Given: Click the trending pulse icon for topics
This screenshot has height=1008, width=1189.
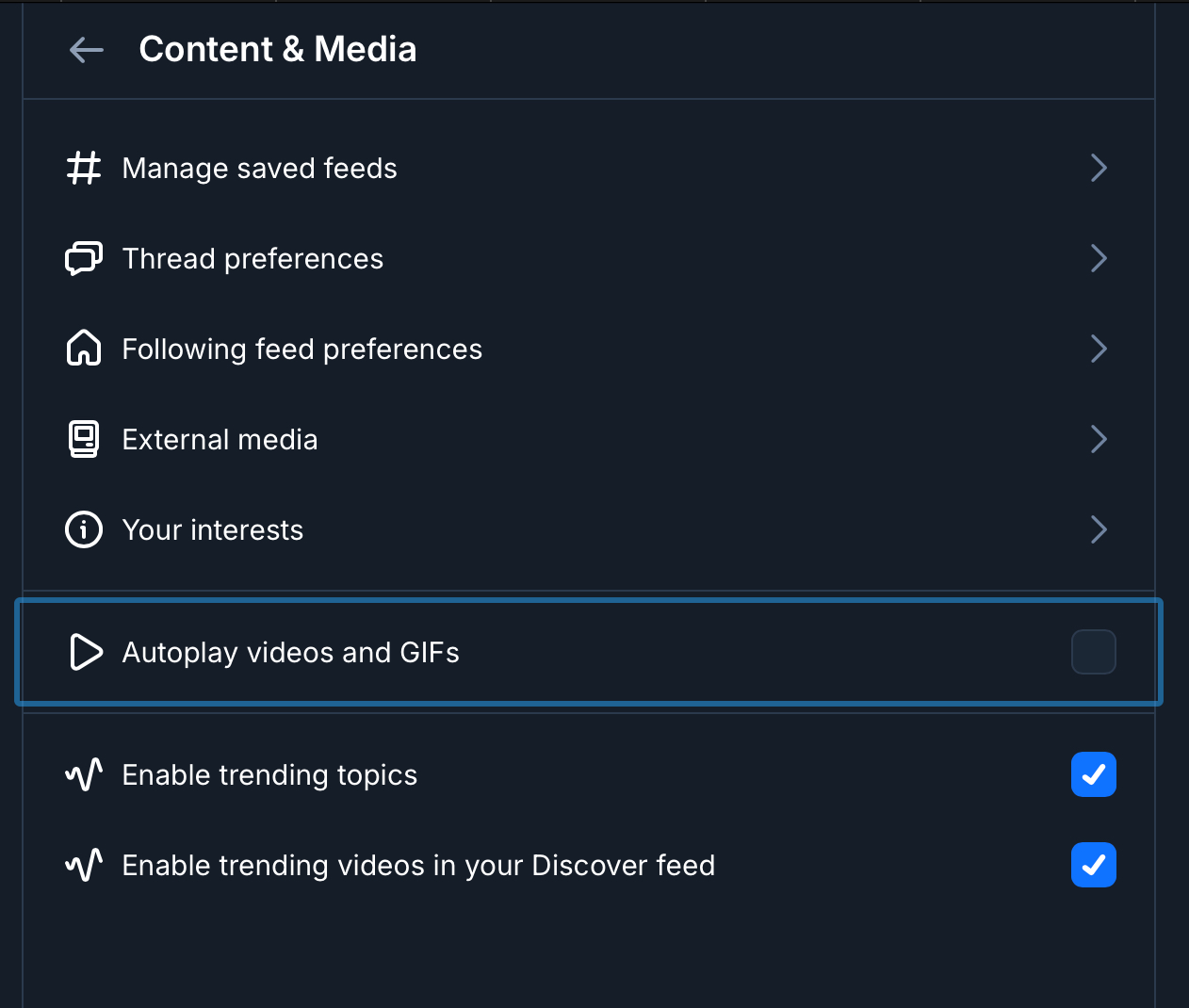Looking at the screenshot, I should pos(84,775).
